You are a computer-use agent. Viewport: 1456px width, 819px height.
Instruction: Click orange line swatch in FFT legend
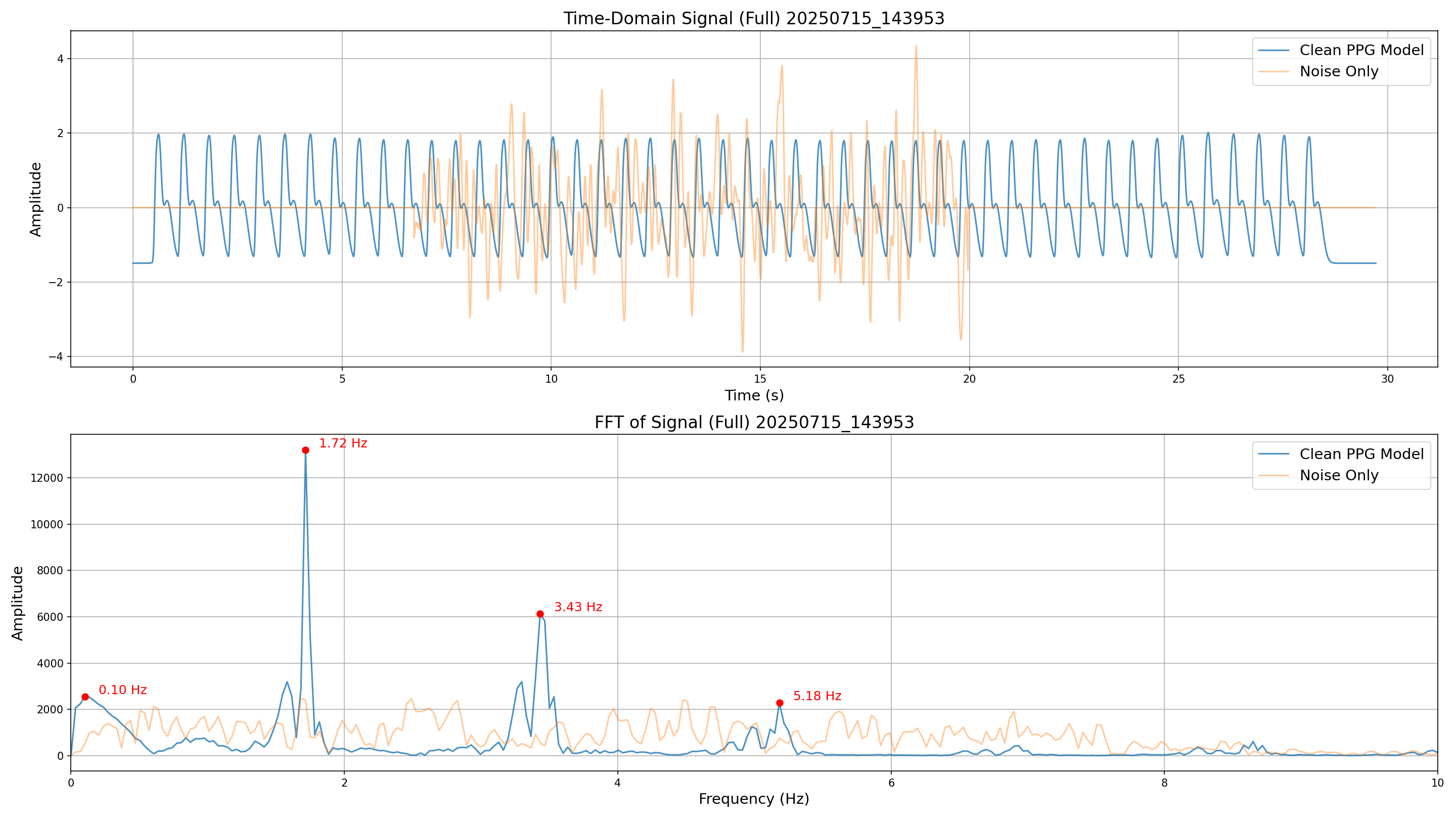[1273, 475]
